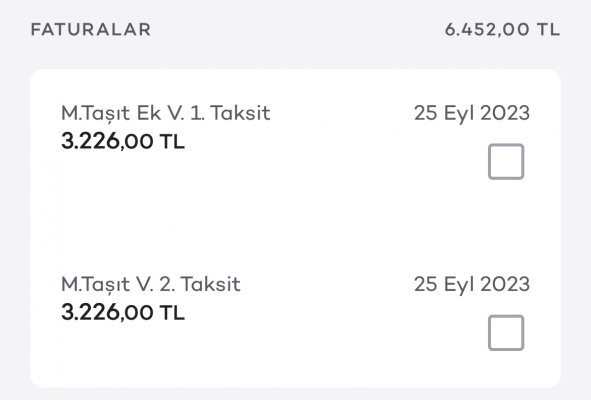Click the 25 Eyl 2023 date of 2. Taksit
The image size is (591, 400).
coord(472,284)
